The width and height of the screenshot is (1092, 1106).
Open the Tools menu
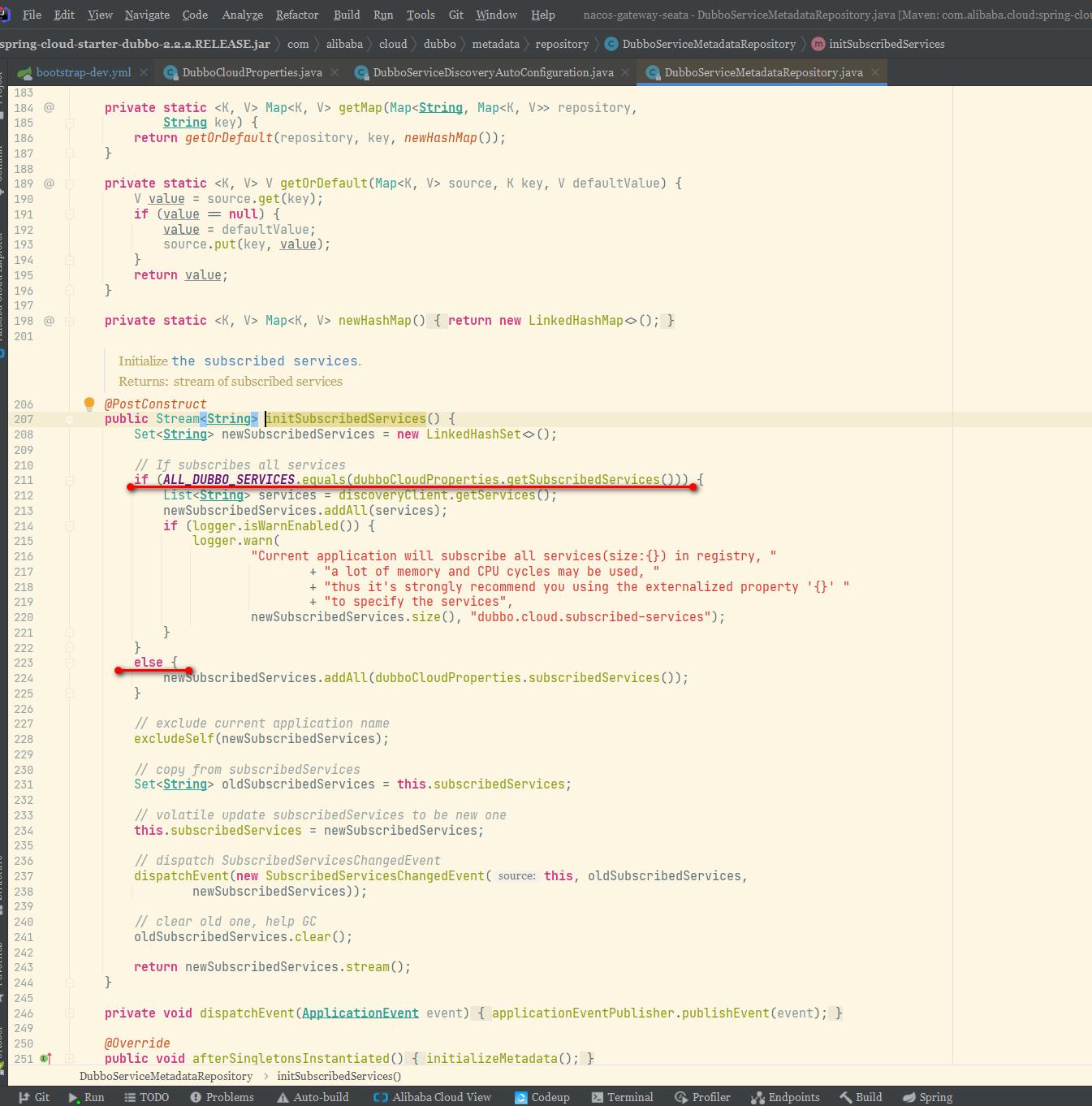point(421,15)
